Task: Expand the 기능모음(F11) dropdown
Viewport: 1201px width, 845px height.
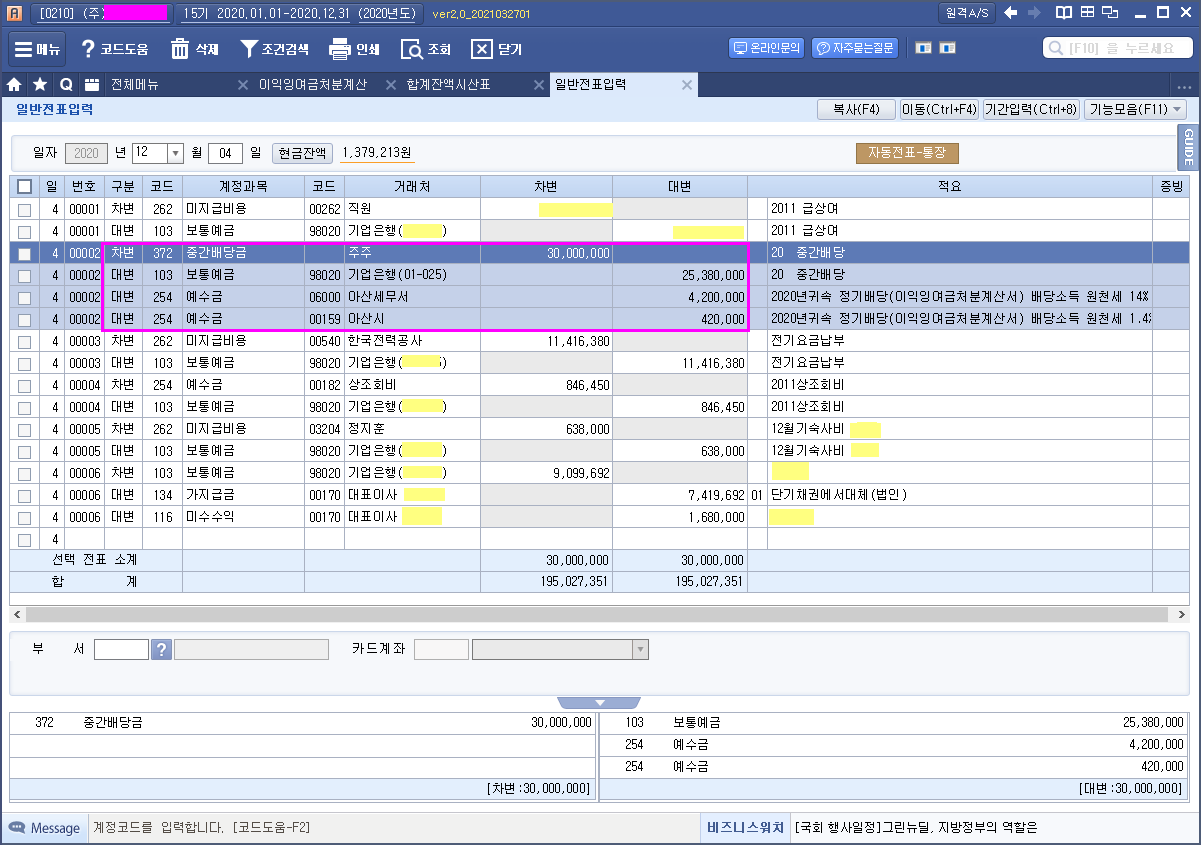Action: [1176, 110]
